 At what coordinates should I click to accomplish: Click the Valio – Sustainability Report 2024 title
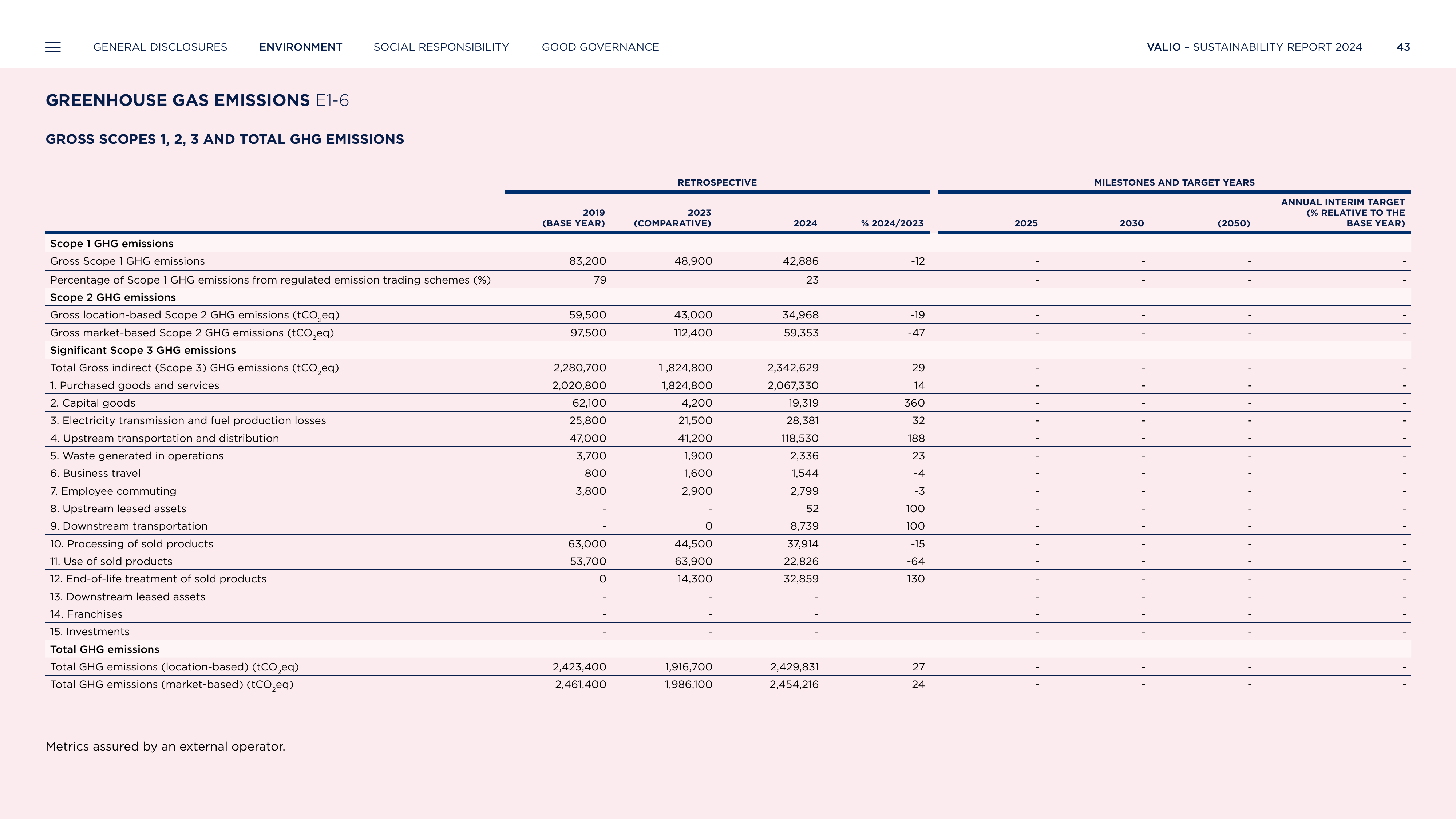pyautogui.click(x=1254, y=47)
